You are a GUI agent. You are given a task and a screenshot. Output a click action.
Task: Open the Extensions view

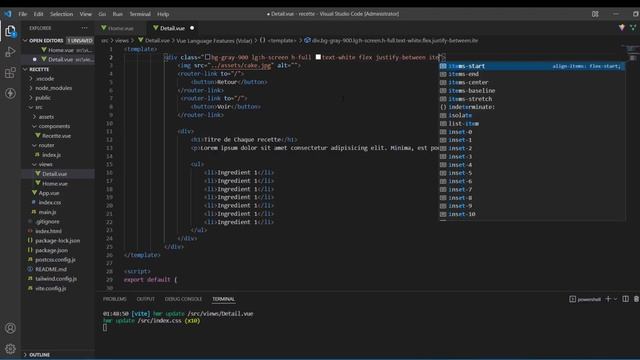point(10,73)
